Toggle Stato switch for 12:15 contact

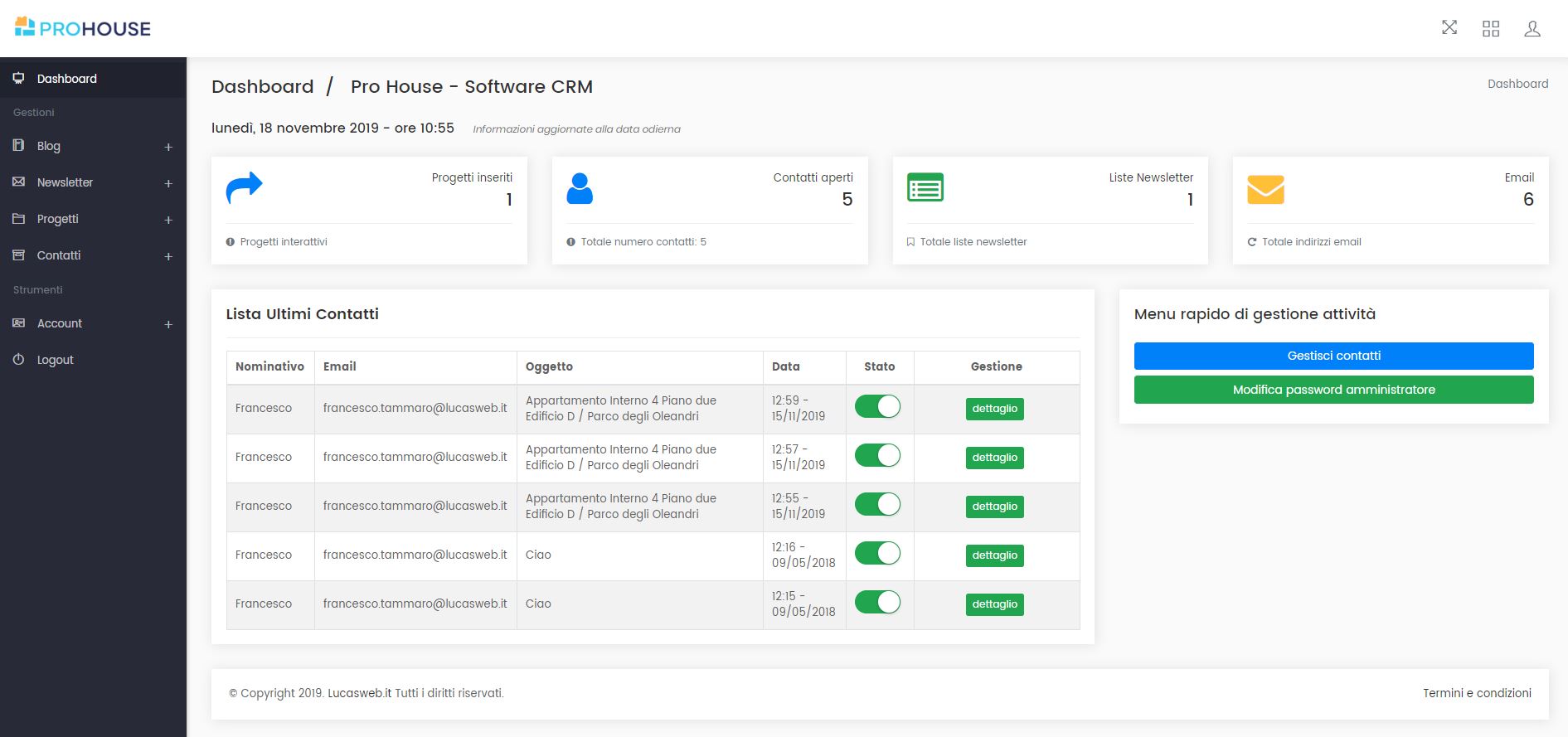877,602
